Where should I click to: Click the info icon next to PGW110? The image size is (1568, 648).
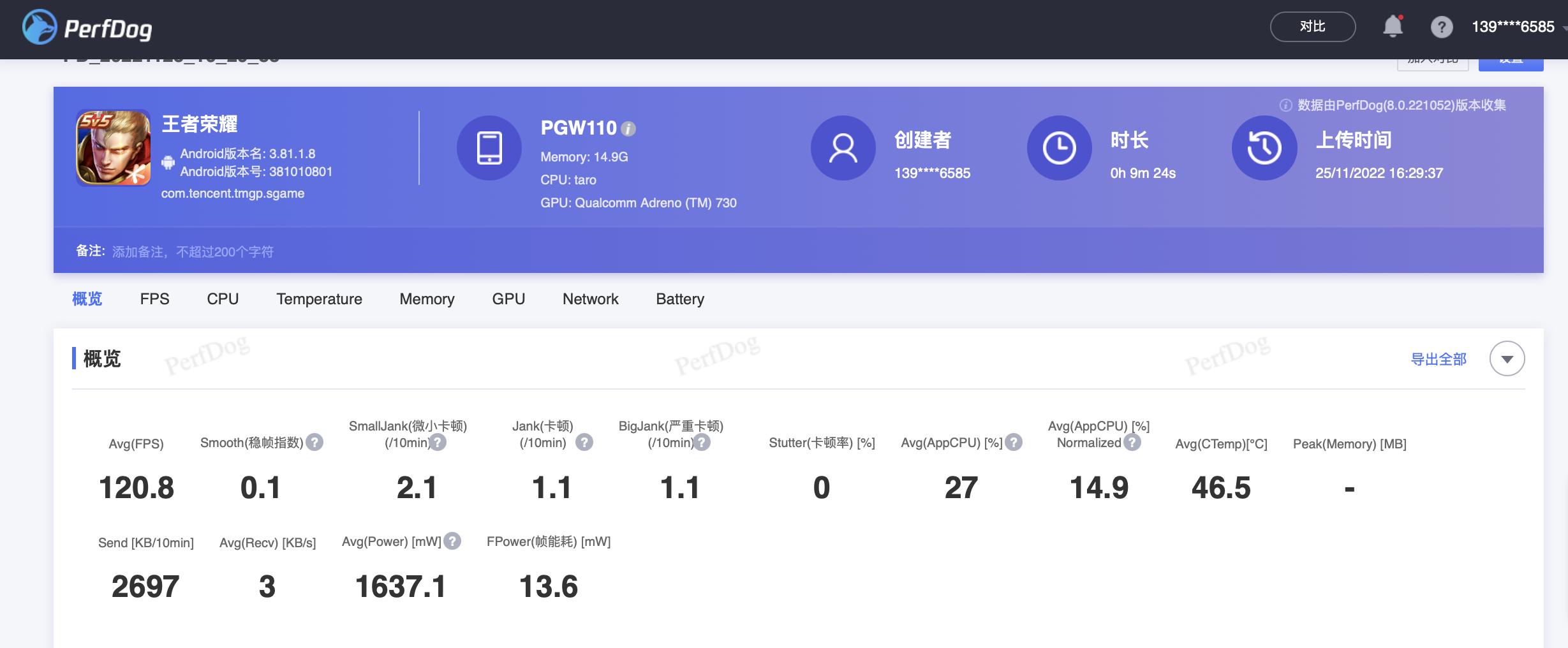628,128
